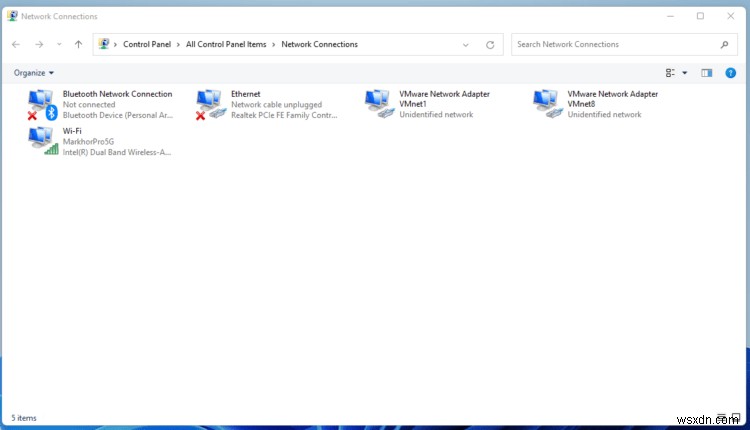Open Help with the question mark icon

point(730,73)
